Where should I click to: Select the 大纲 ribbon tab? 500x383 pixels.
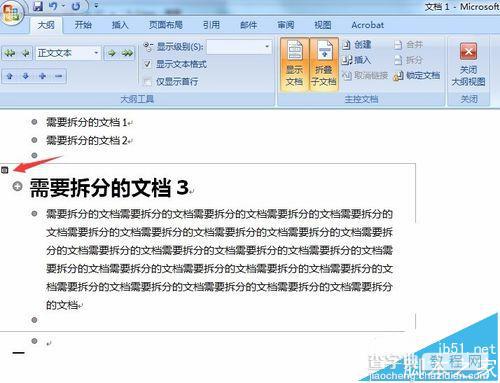(x=46, y=25)
